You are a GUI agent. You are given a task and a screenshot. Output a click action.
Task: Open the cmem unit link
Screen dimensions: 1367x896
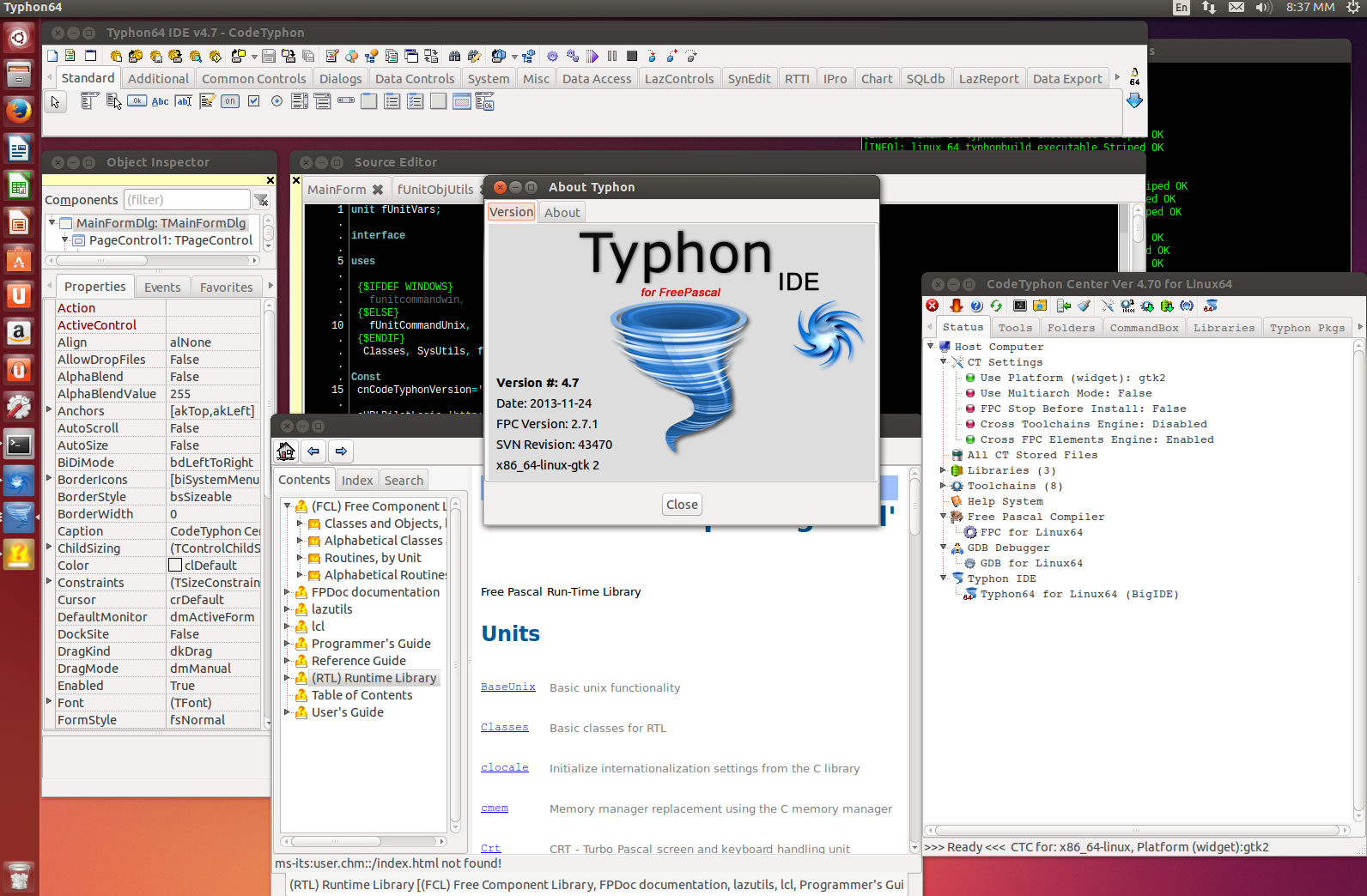495,808
